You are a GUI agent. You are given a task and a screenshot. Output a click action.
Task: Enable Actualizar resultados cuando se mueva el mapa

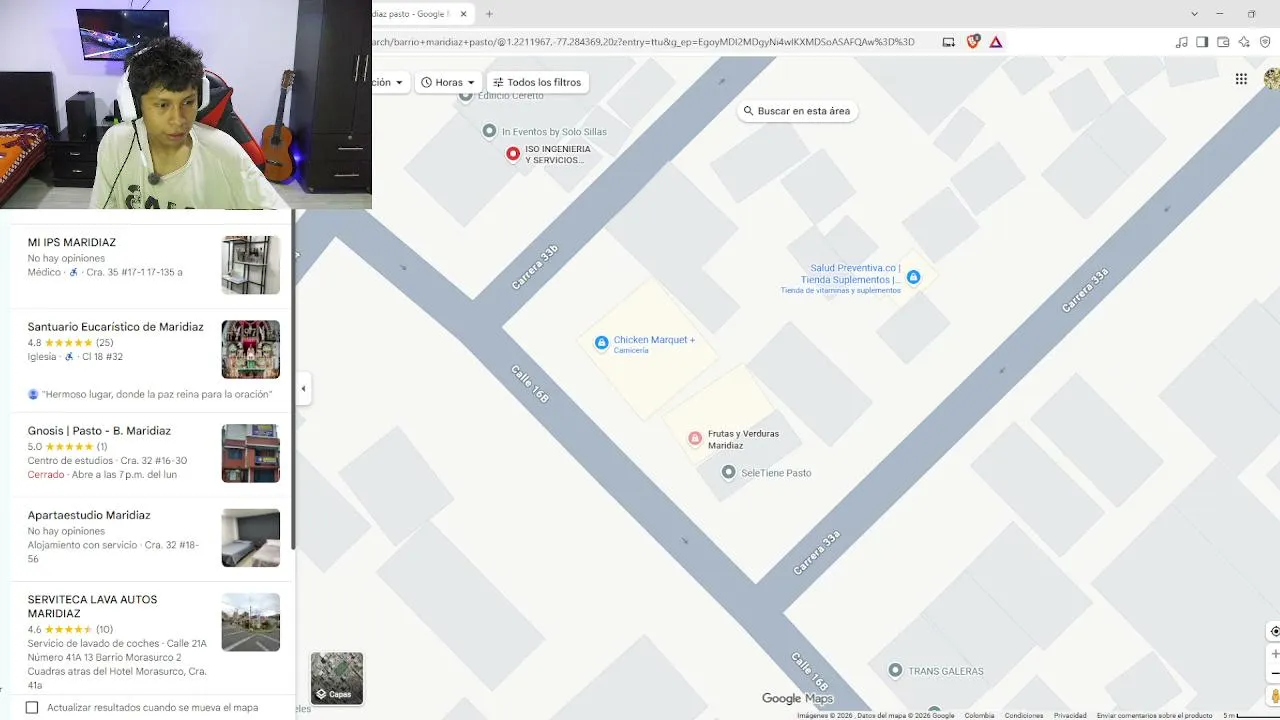(32, 708)
